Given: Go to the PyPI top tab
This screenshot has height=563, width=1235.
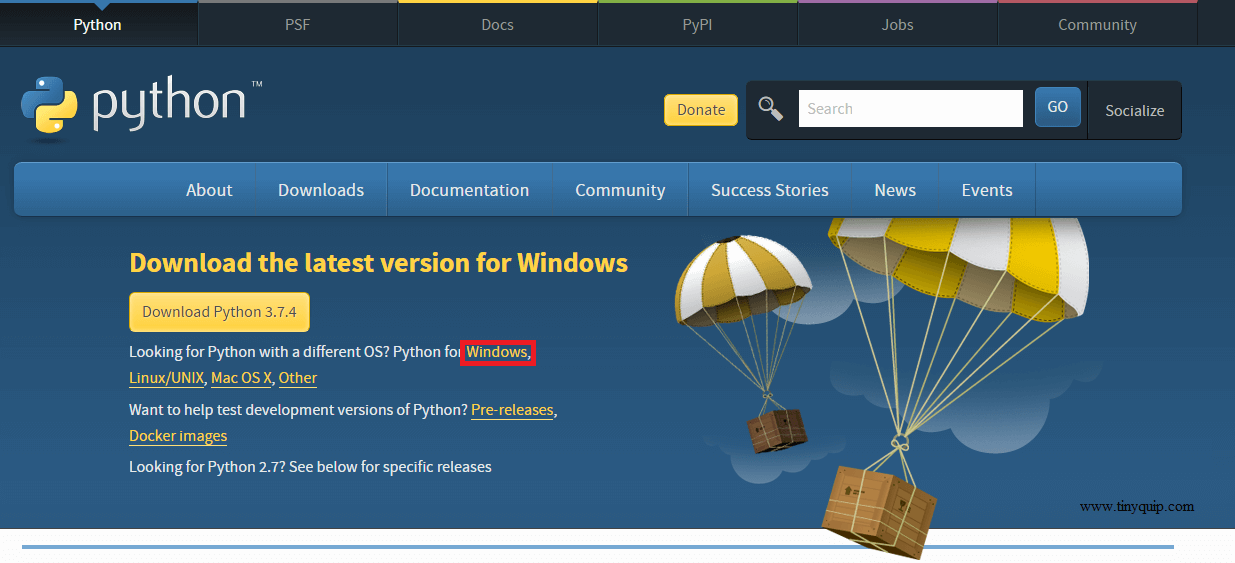Looking at the screenshot, I should 698,24.
